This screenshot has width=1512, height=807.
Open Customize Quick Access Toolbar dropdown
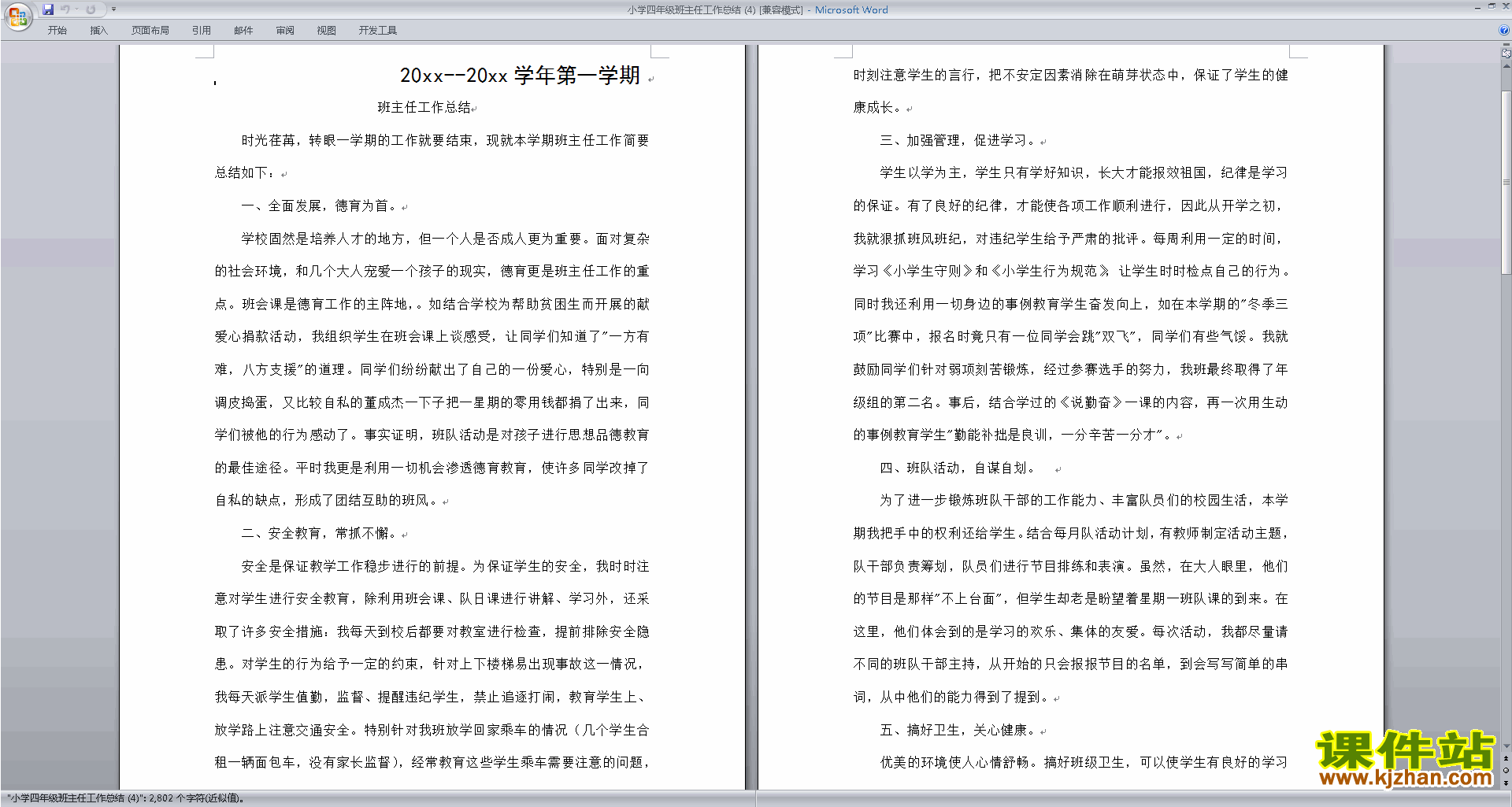[x=113, y=9]
